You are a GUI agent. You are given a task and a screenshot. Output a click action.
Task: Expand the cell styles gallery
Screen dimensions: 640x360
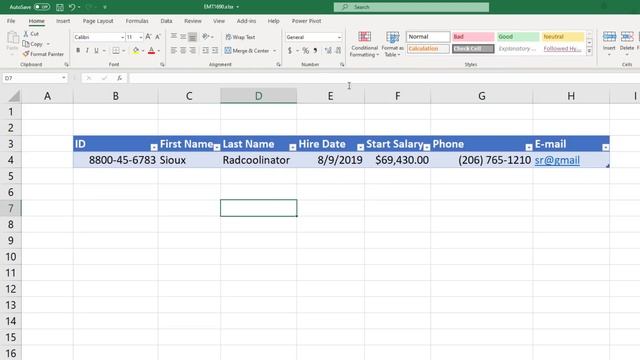pos(589,51)
